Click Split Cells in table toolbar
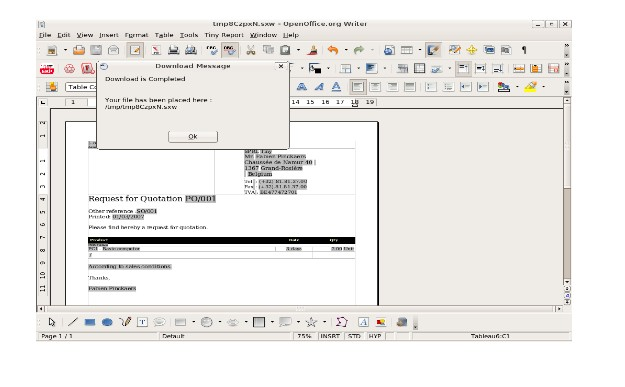Viewport: 625px width, 387px height. (419, 69)
